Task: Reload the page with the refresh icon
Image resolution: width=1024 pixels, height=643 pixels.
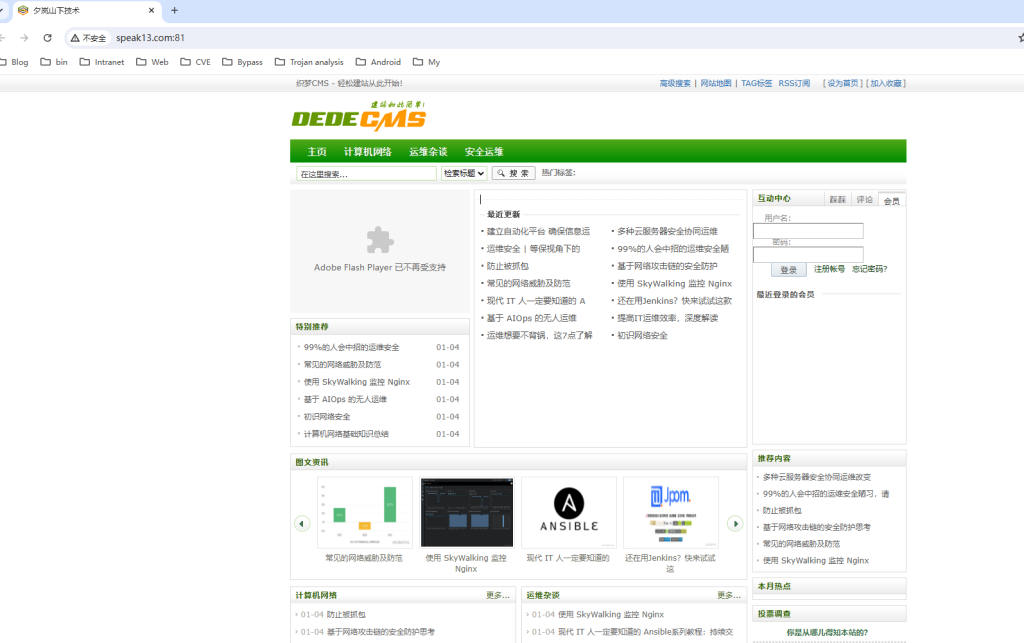Action: coord(47,38)
